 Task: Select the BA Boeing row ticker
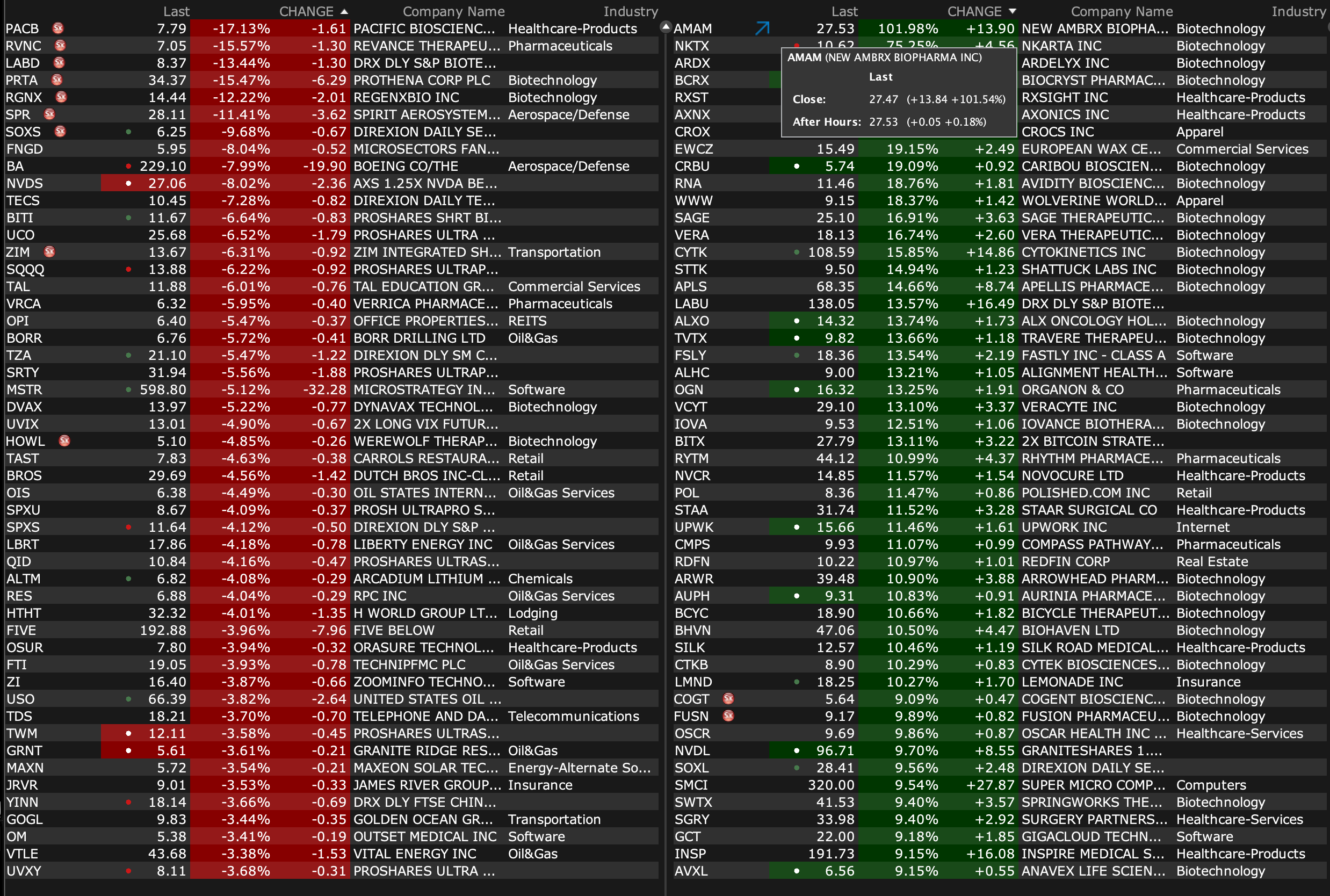point(16,167)
